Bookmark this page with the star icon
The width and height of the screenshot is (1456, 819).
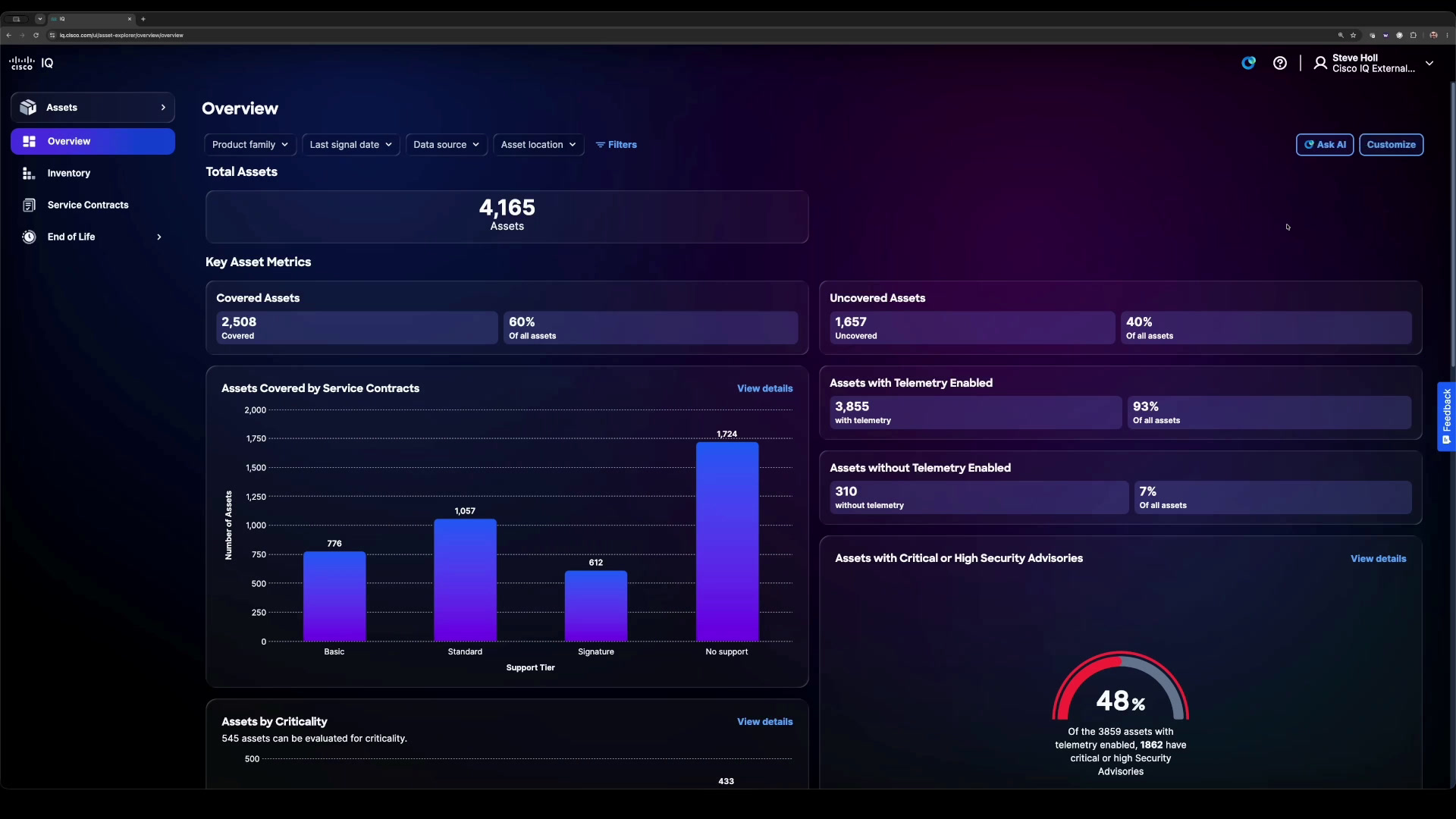[x=1353, y=35]
